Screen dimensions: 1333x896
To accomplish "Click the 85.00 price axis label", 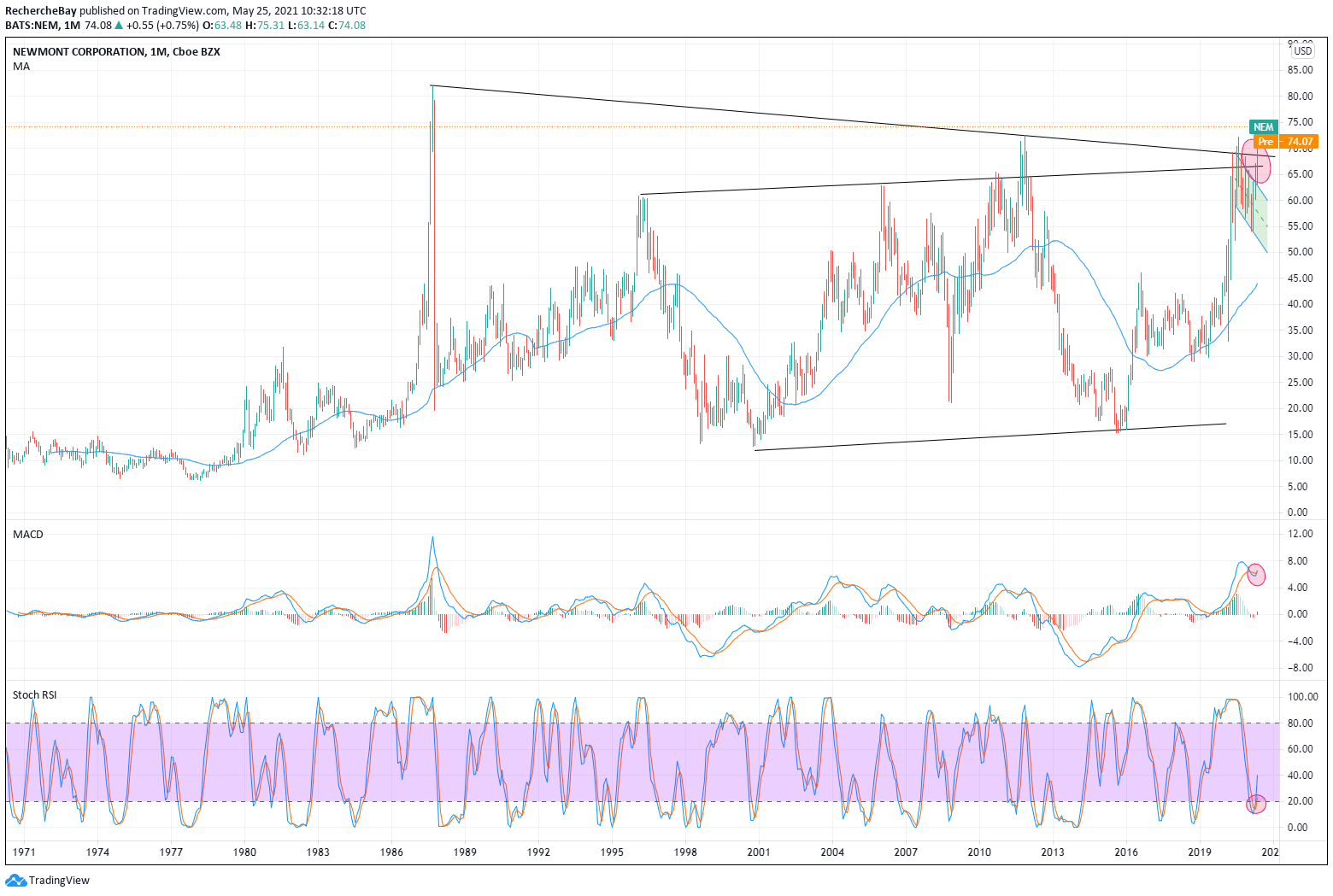I will coord(1300,70).
